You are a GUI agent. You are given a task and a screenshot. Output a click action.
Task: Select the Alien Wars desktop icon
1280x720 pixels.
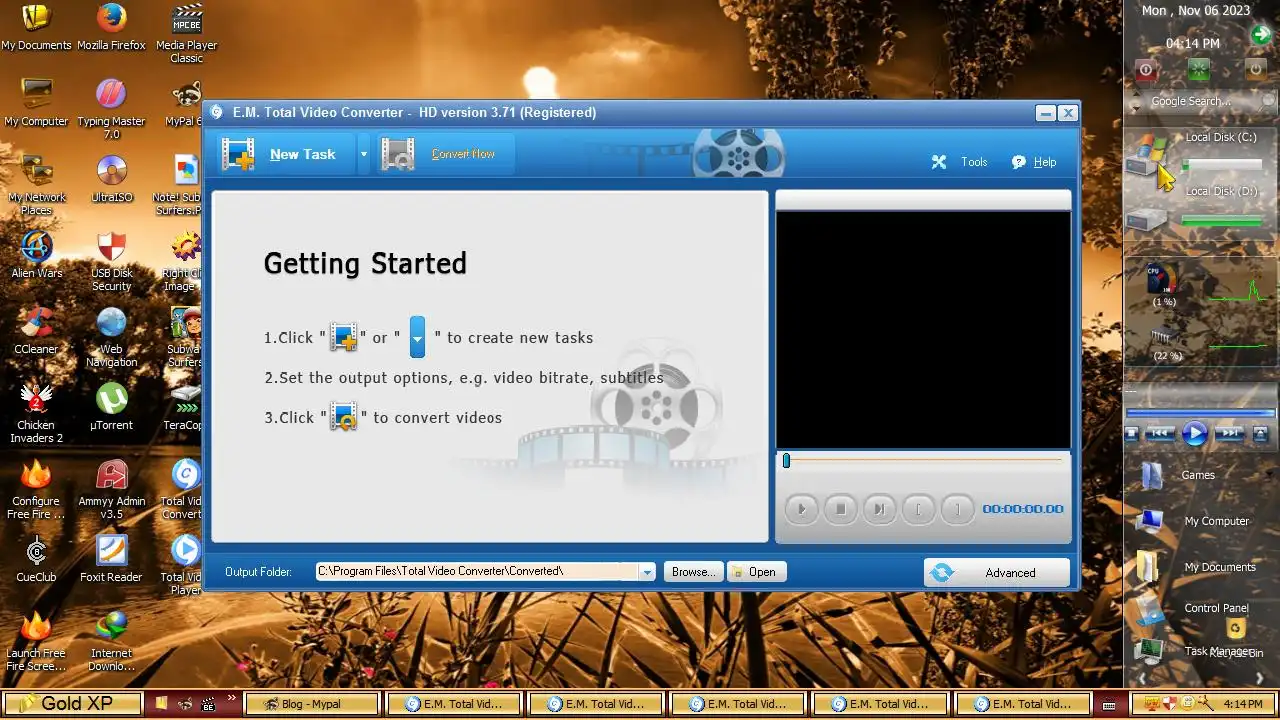(36, 255)
